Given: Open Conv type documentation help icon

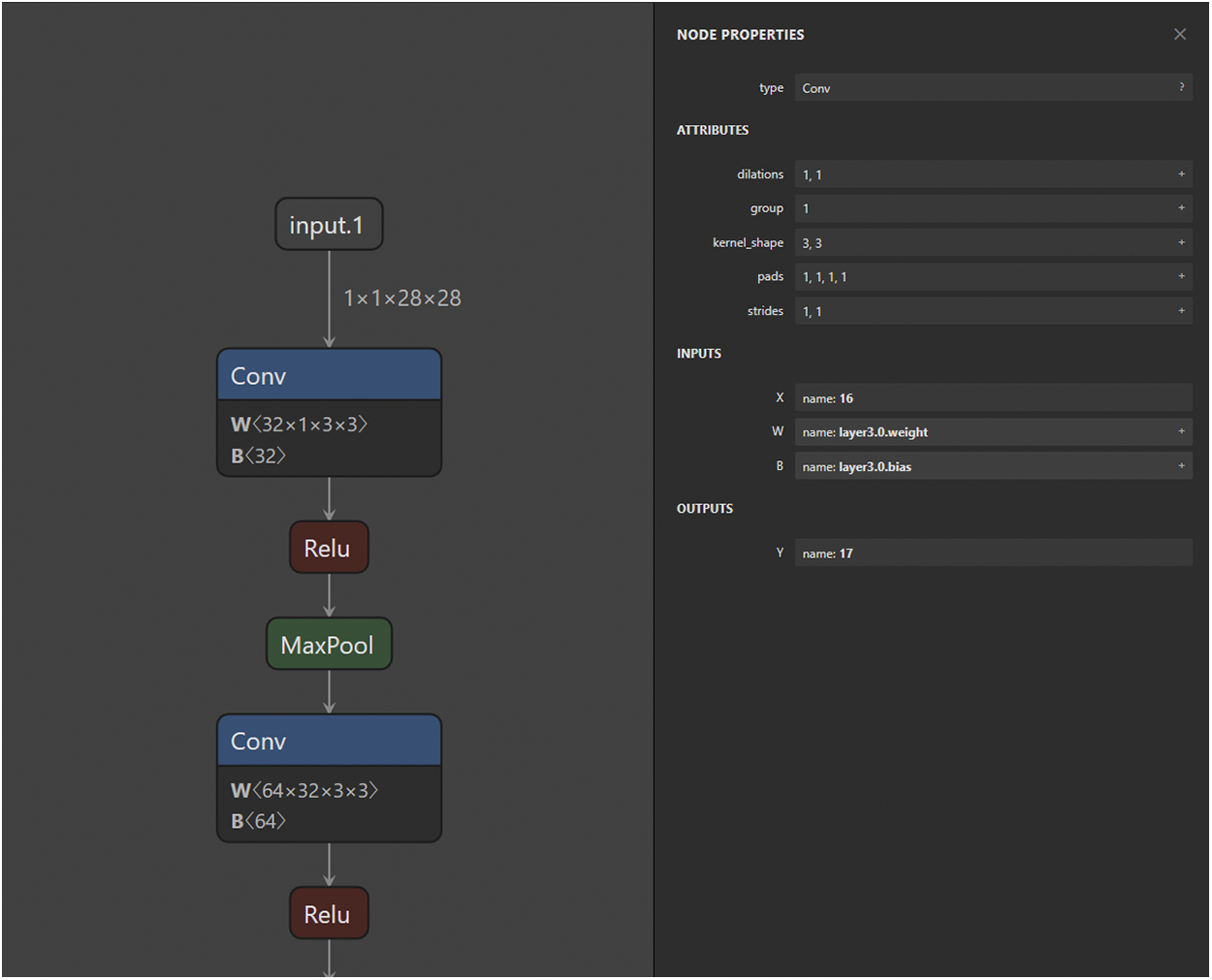Looking at the screenshot, I should click(x=1180, y=87).
